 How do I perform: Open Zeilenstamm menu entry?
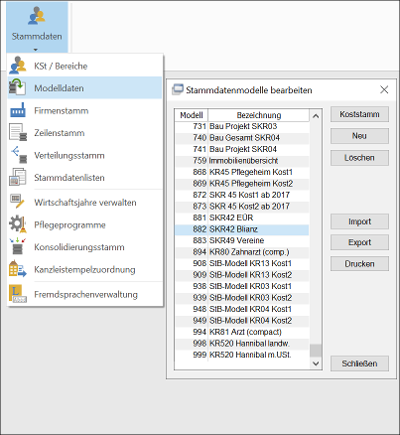point(85,133)
